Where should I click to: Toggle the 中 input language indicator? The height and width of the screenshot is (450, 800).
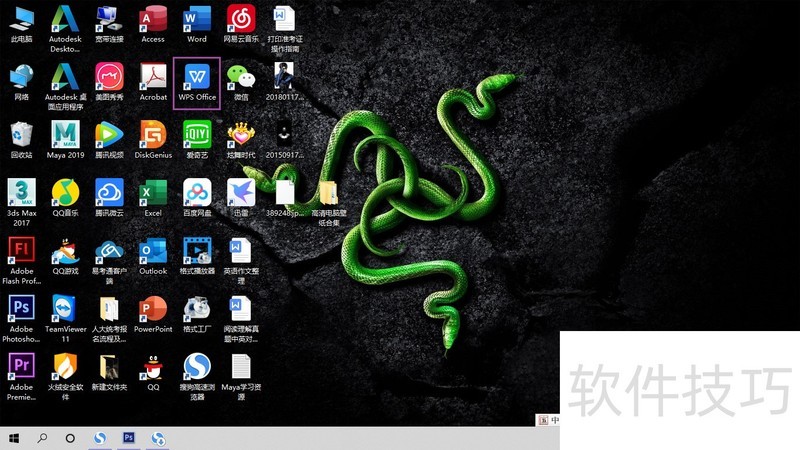pyautogui.click(x=555, y=420)
